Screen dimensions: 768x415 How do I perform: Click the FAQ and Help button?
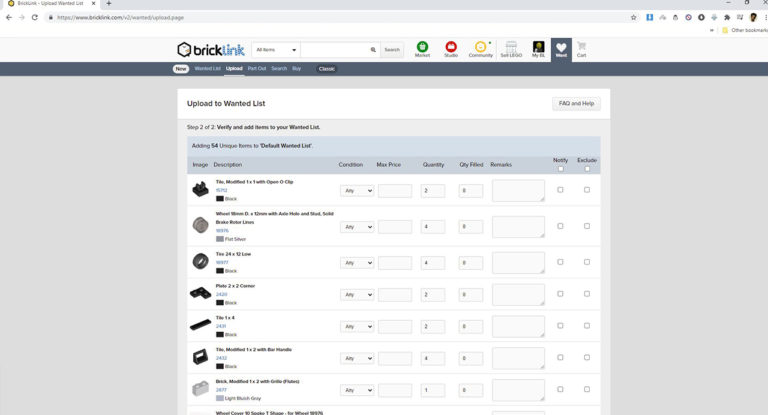(x=576, y=103)
